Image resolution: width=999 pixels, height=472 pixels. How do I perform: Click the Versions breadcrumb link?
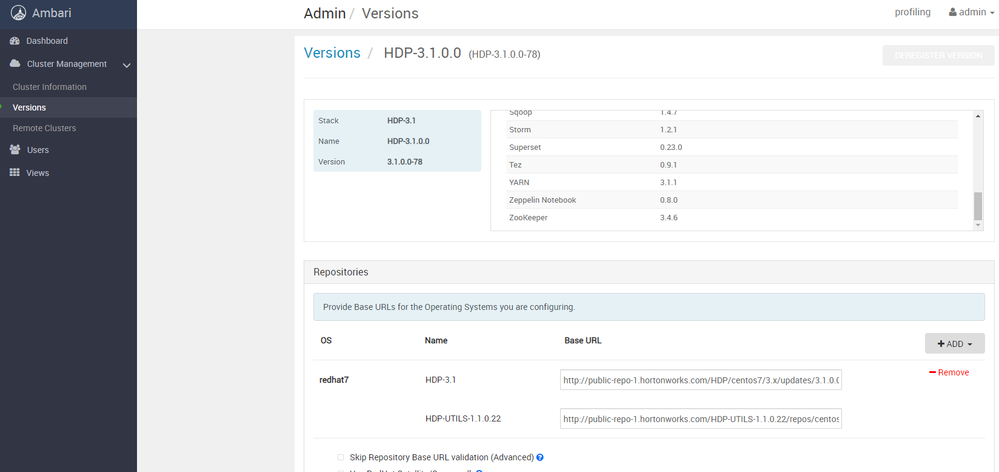332,53
